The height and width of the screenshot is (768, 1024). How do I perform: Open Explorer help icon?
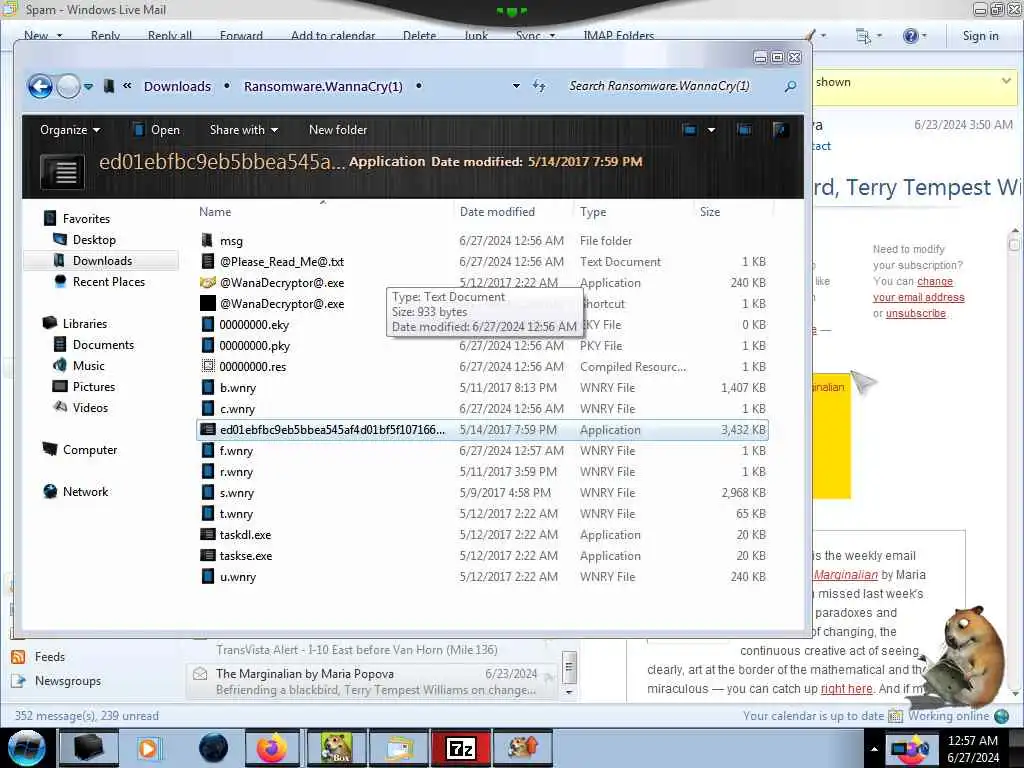tap(780, 130)
